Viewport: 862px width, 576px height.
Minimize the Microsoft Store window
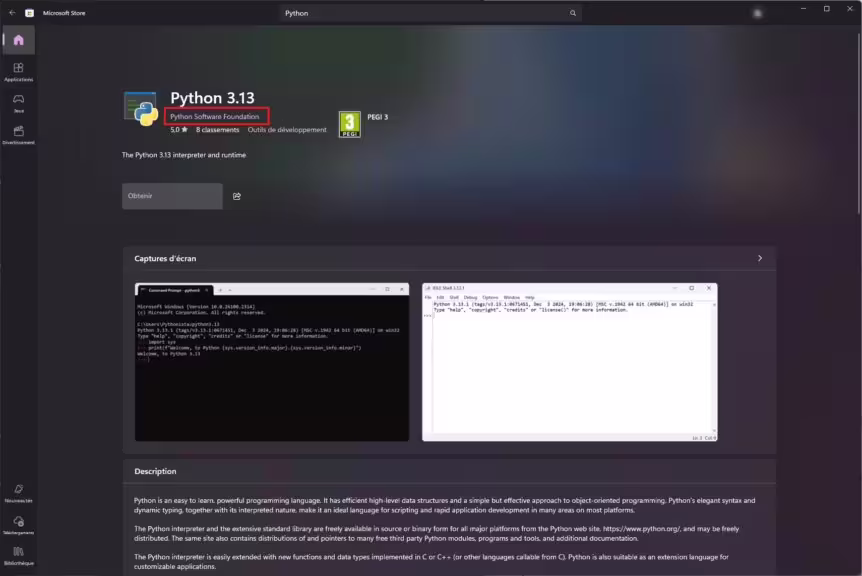point(803,9)
